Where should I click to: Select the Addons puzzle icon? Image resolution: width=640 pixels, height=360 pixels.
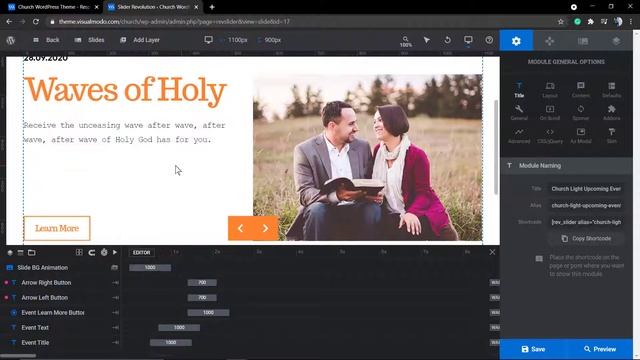coord(611,112)
